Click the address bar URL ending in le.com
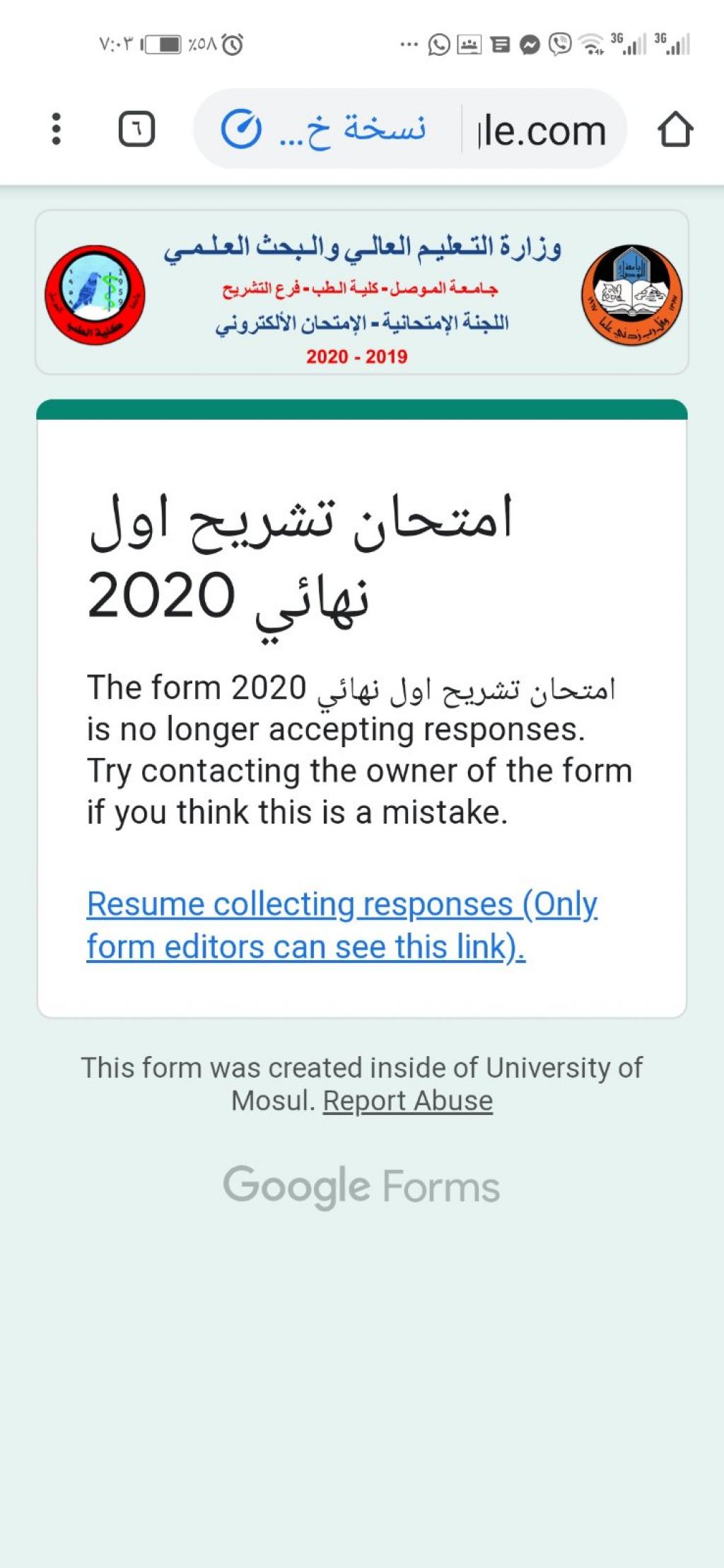 (542, 131)
